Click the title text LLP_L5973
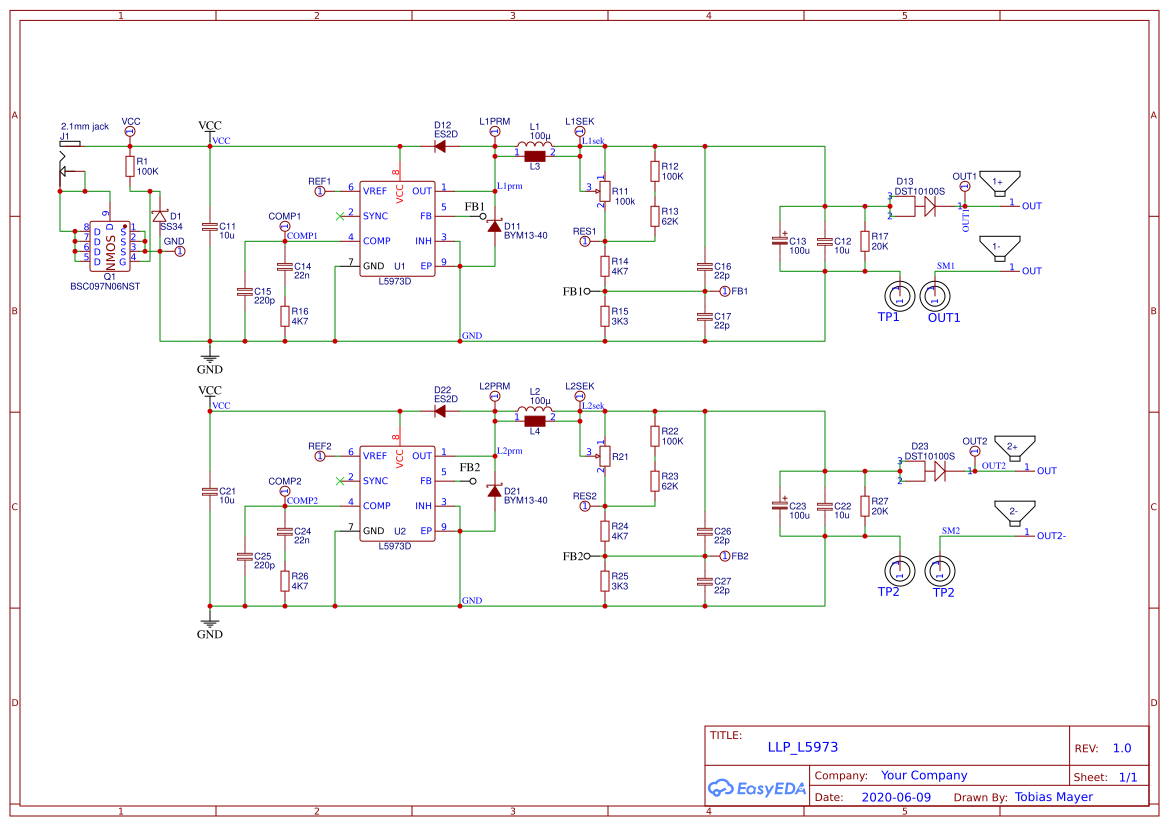 click(x=803, y=746)
